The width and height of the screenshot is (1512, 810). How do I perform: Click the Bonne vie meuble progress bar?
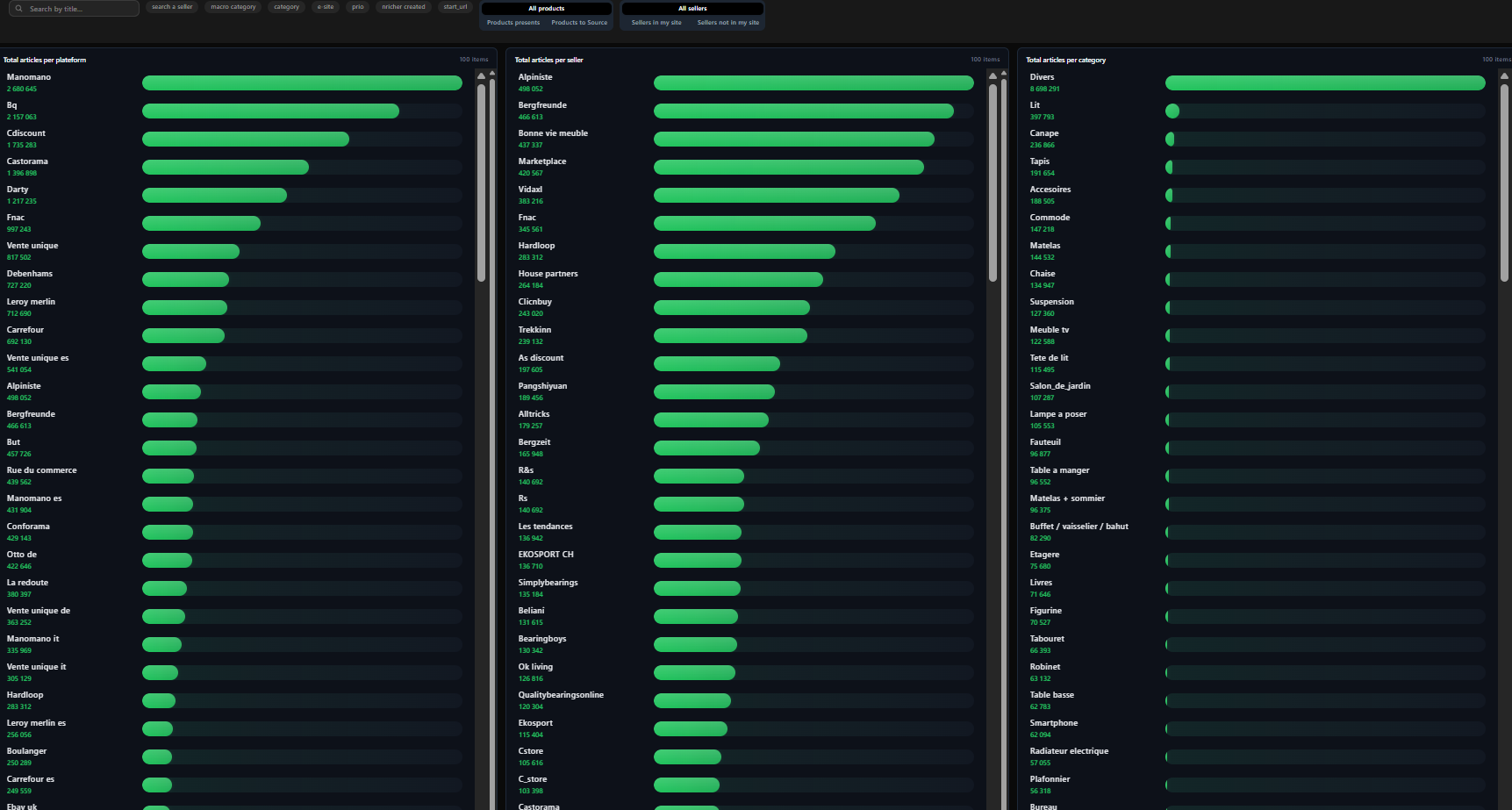coord(813,140)
